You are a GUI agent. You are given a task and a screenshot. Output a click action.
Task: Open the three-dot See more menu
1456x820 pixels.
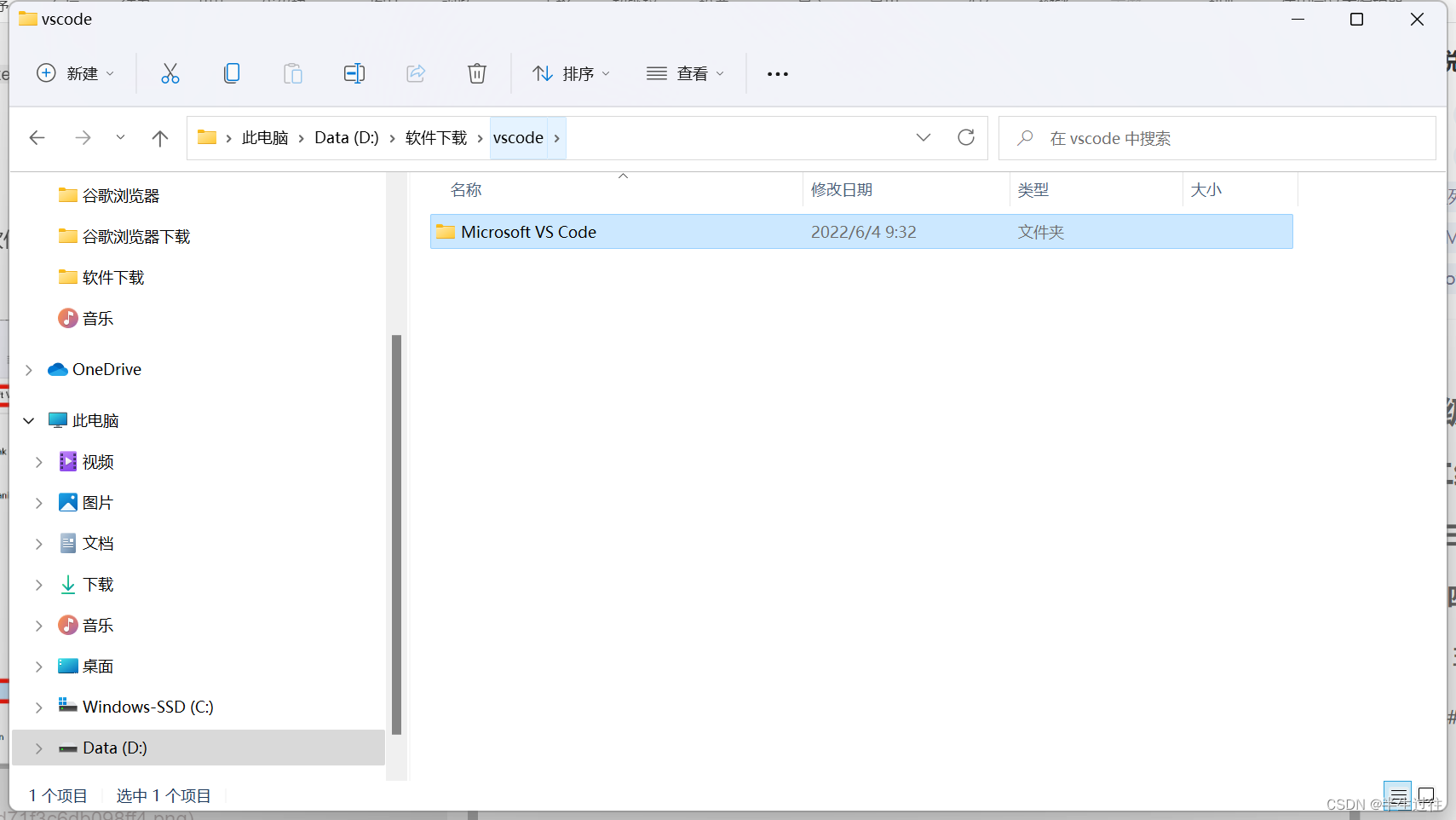coord(778,74)
